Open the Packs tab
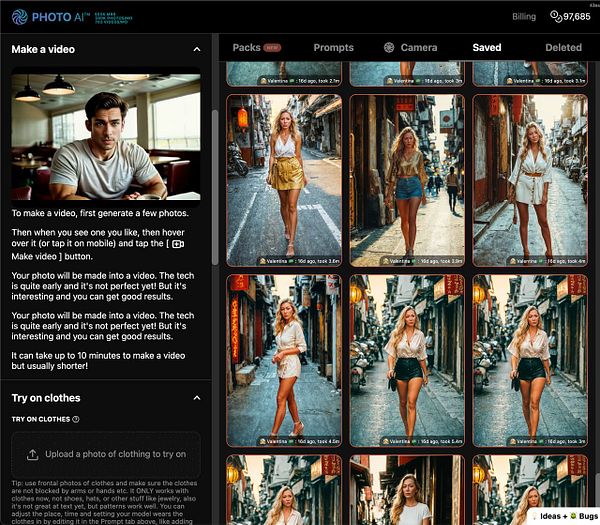600x525 pixels. [x=257, y=47]
